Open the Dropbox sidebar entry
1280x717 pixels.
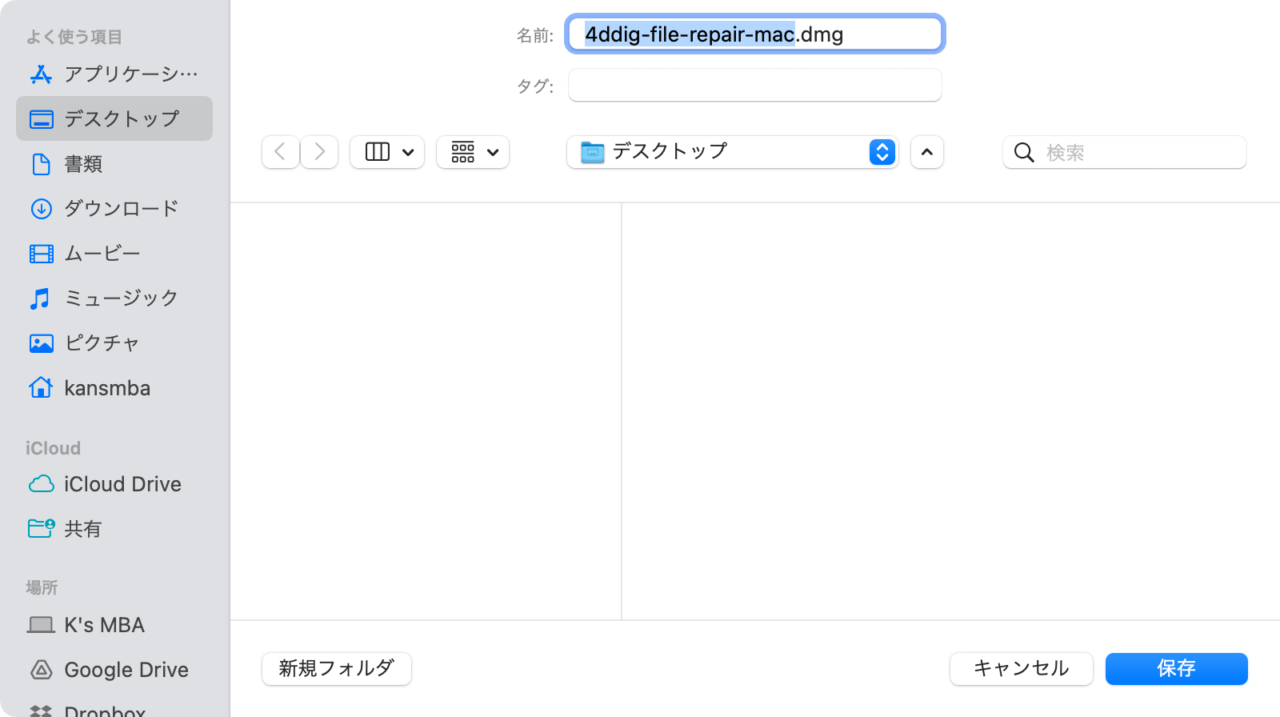(x=103, y=710)
